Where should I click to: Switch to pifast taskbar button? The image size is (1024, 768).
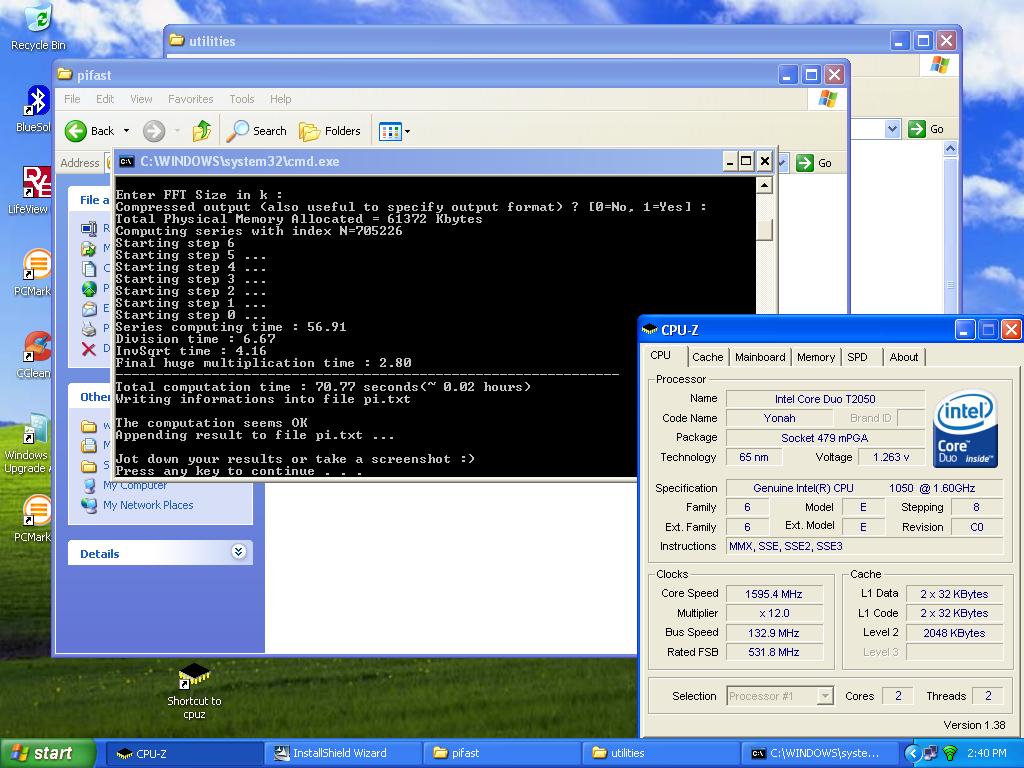(502, 754)
